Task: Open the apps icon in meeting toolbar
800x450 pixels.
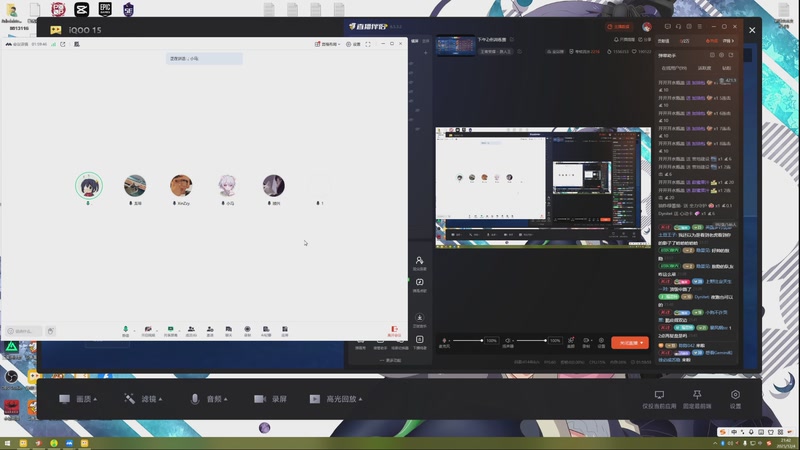Action: (285, 331)
